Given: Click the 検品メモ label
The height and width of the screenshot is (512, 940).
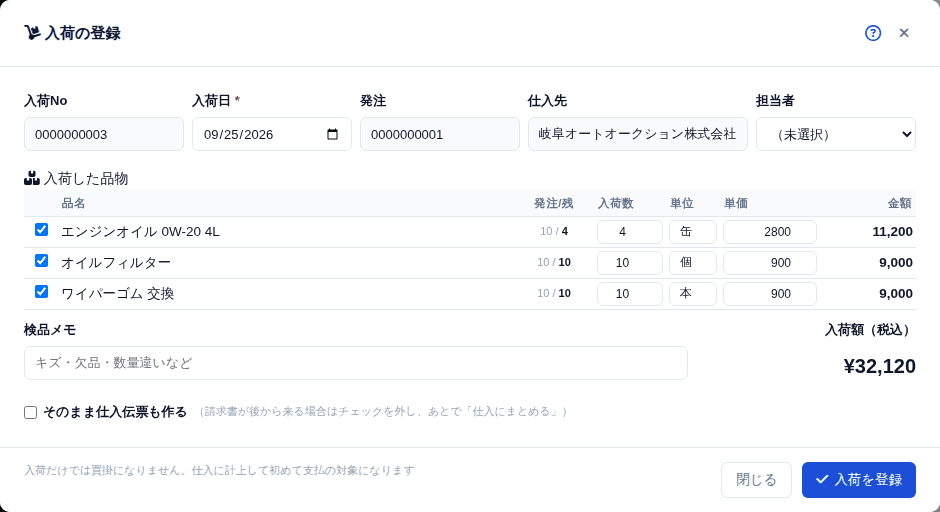Looking at the screenshot, I should coord(50,330).
